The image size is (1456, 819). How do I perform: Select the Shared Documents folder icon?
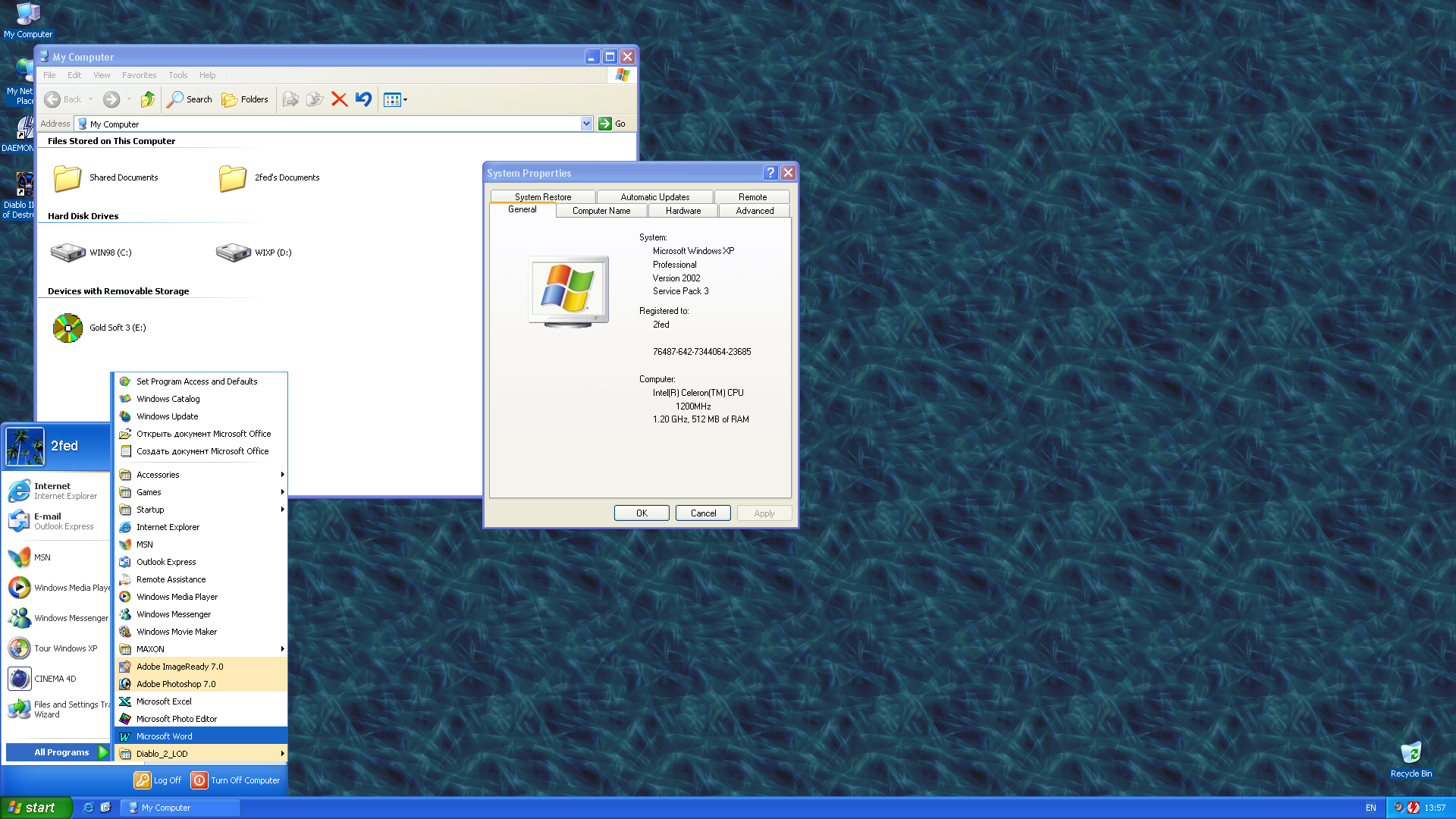click(x=67, y=177)
